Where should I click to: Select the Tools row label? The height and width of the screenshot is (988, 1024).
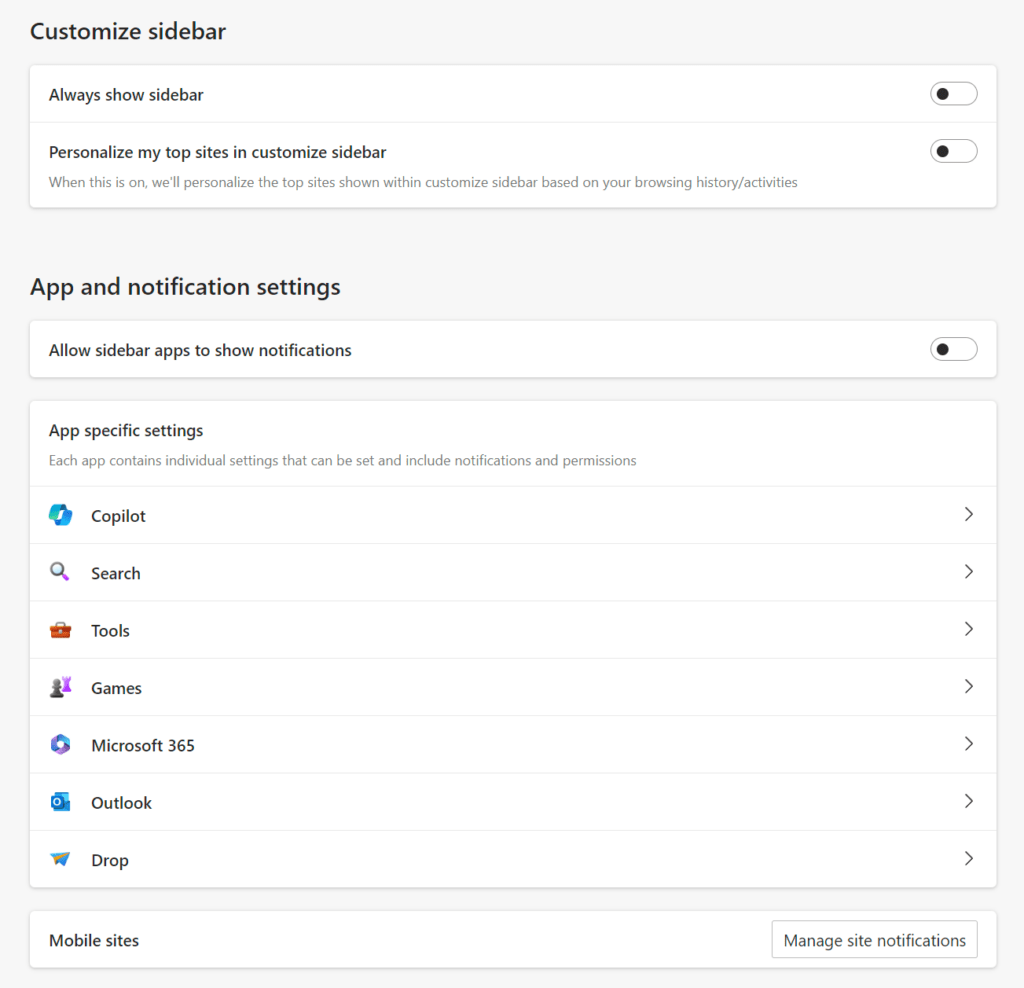pos(110,631)
